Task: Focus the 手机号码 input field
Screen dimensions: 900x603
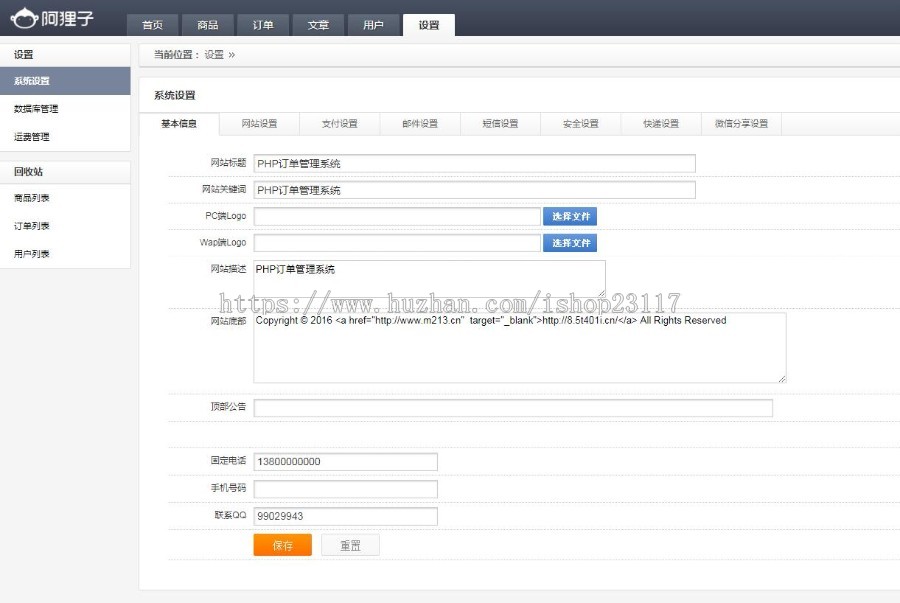Action: tap(346, 489)
